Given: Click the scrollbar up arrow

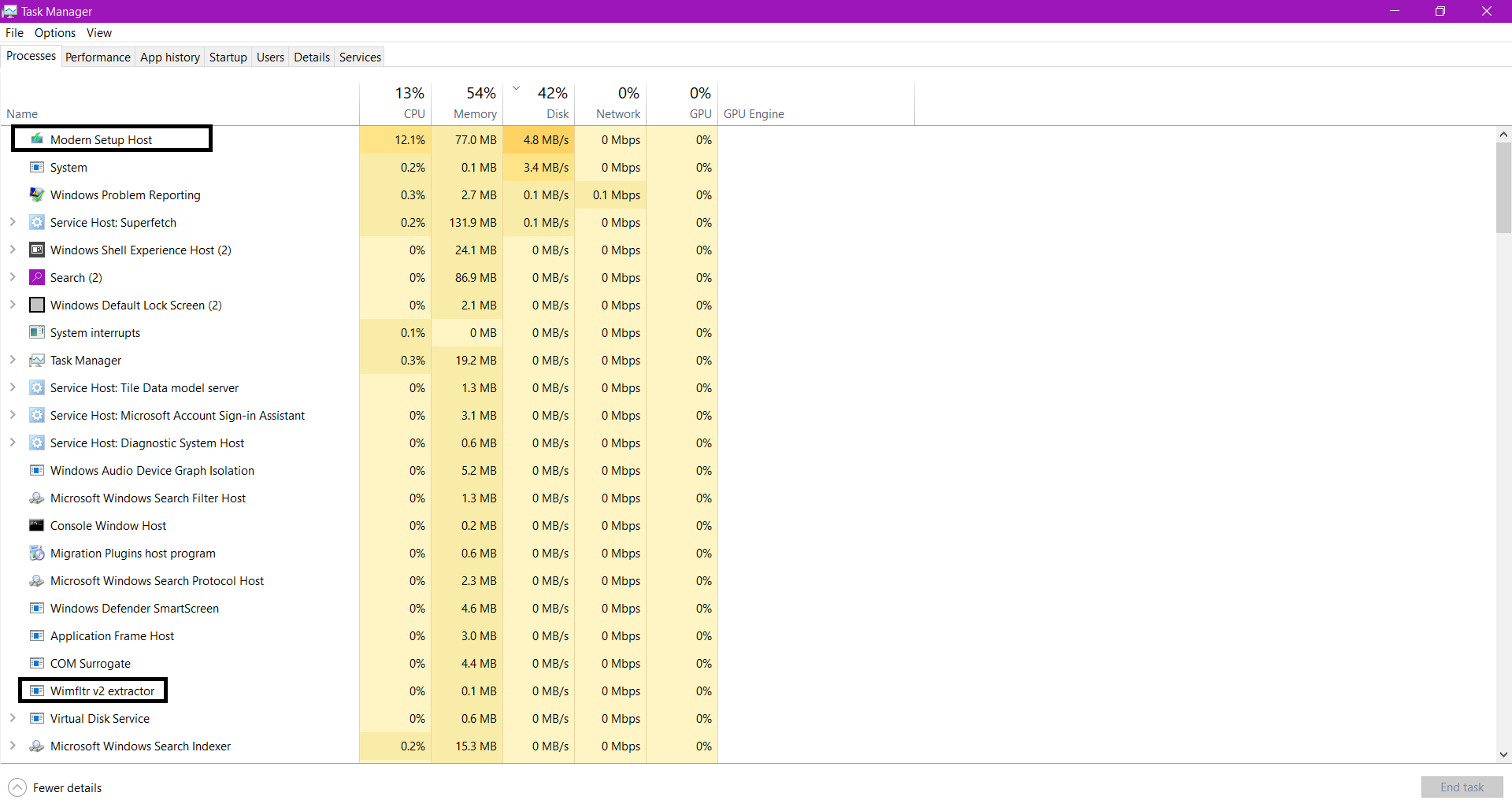Looking at the screenshot, I should tap(1503, 135).
